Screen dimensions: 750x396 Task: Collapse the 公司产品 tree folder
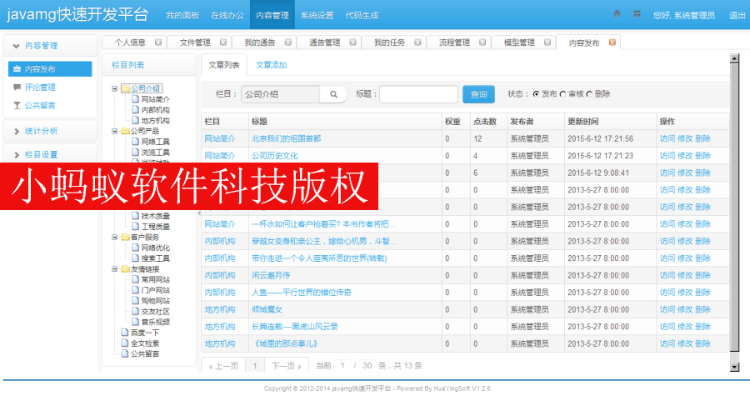pyautogui.click(x=115, y=131)
